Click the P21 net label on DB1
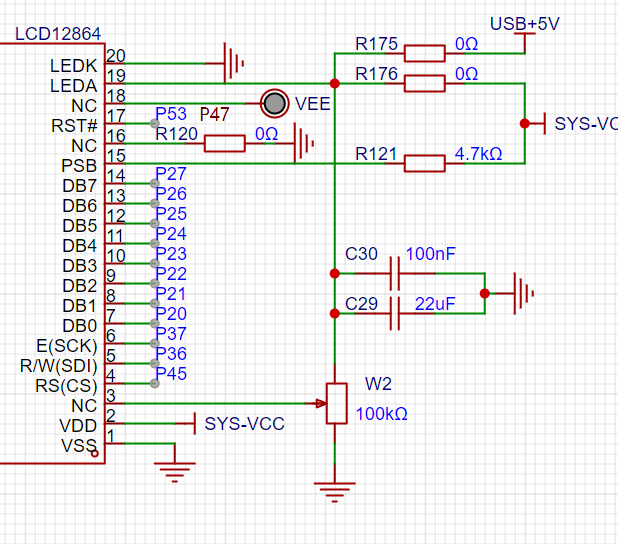The height and width of the screenshot is (544, 618). click(x=171, y=294)
